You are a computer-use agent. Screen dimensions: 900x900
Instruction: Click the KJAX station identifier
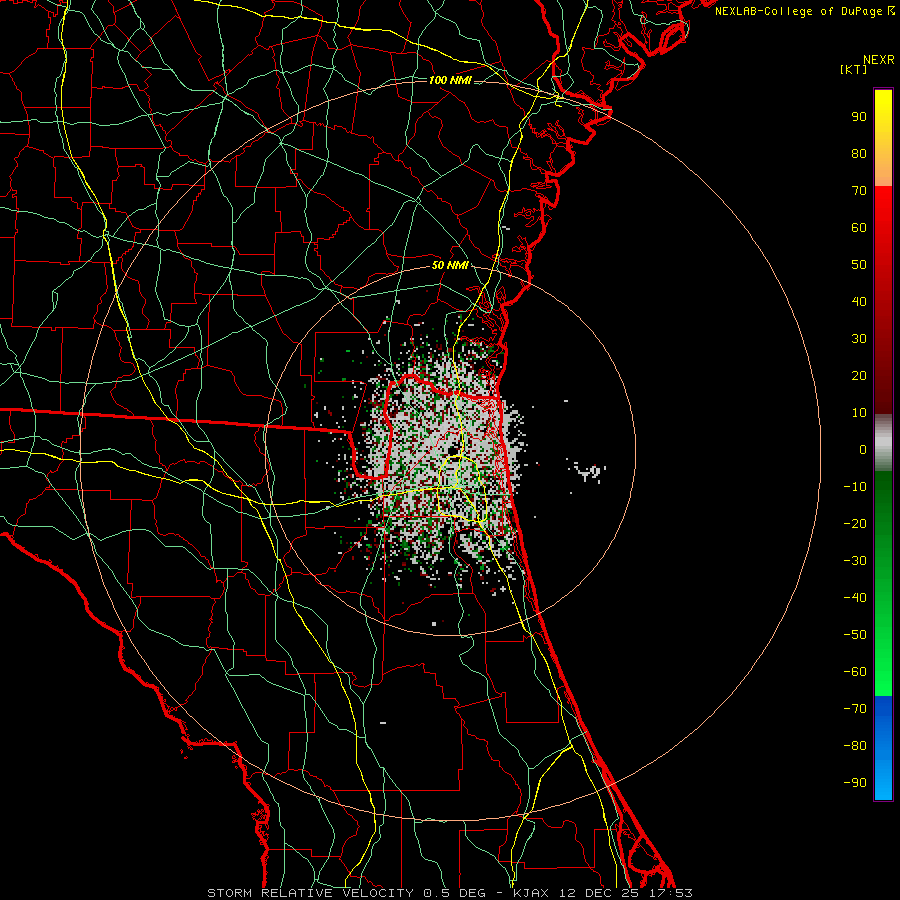(x=531, y=893)
